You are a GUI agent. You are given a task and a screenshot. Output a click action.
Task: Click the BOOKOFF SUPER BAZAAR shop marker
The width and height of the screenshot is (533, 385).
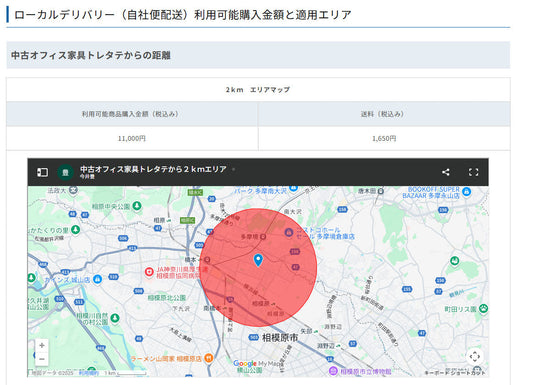tap(467, 192)
